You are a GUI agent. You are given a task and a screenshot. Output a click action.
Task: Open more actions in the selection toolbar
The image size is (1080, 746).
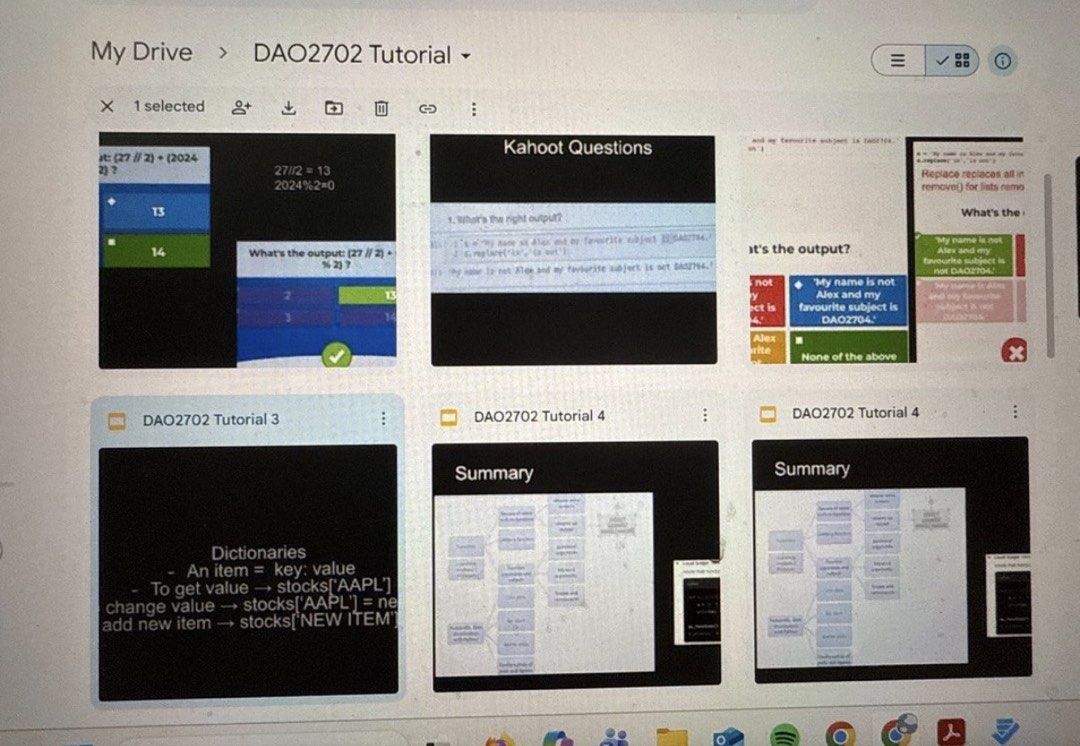[473, 109]
